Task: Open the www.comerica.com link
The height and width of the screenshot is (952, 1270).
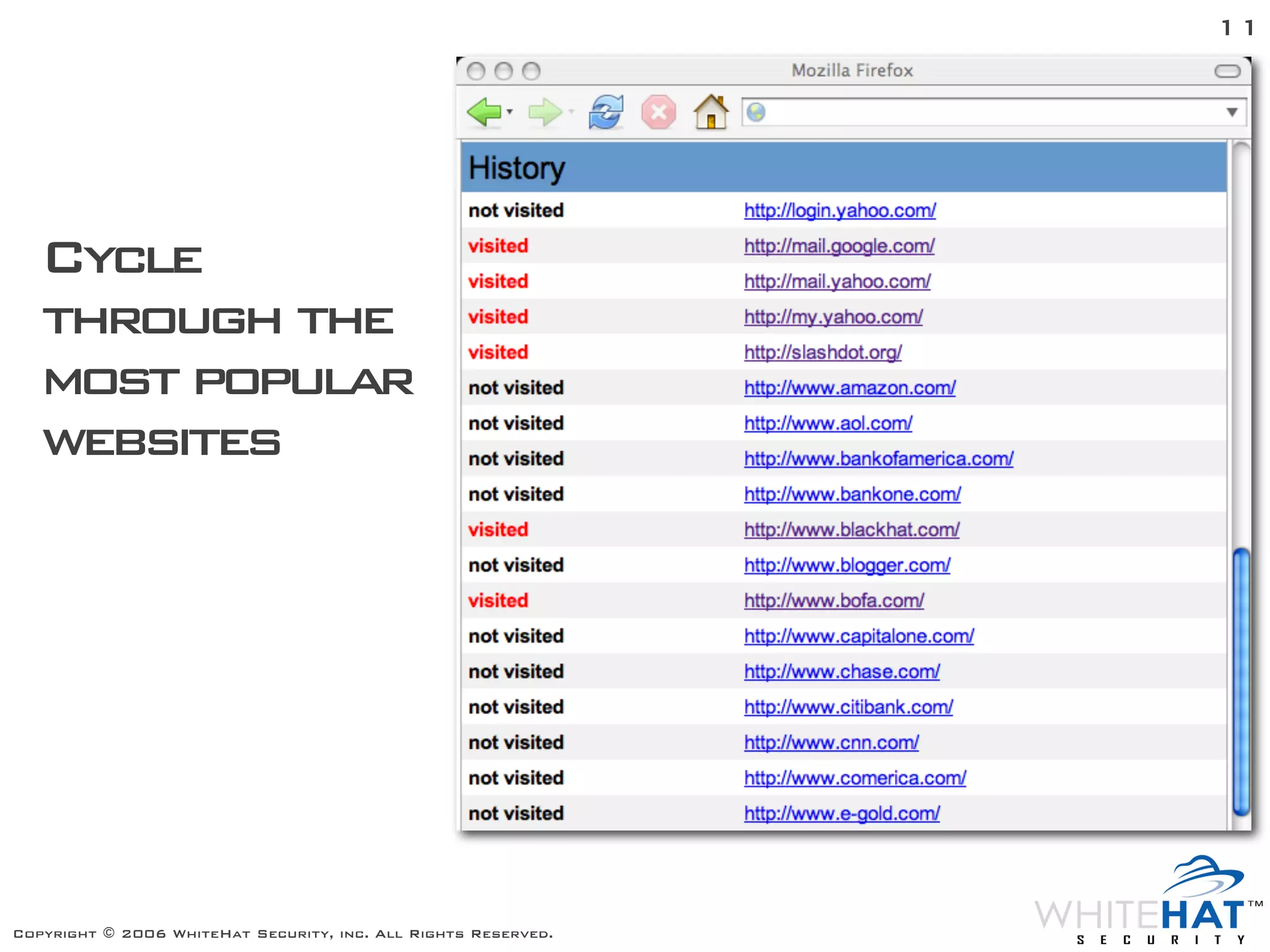Action: point(855,778)
